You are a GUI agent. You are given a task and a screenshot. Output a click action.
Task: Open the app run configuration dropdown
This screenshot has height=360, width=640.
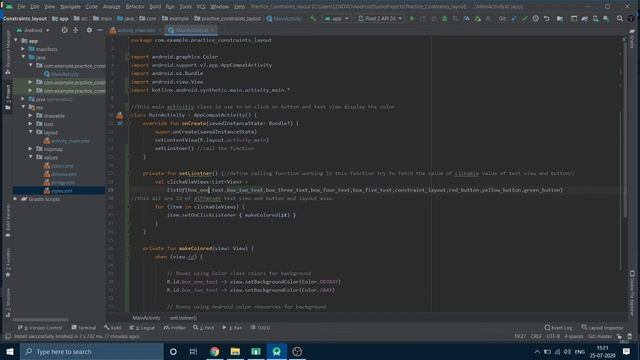pyautogui.click(x=337, y=19)
